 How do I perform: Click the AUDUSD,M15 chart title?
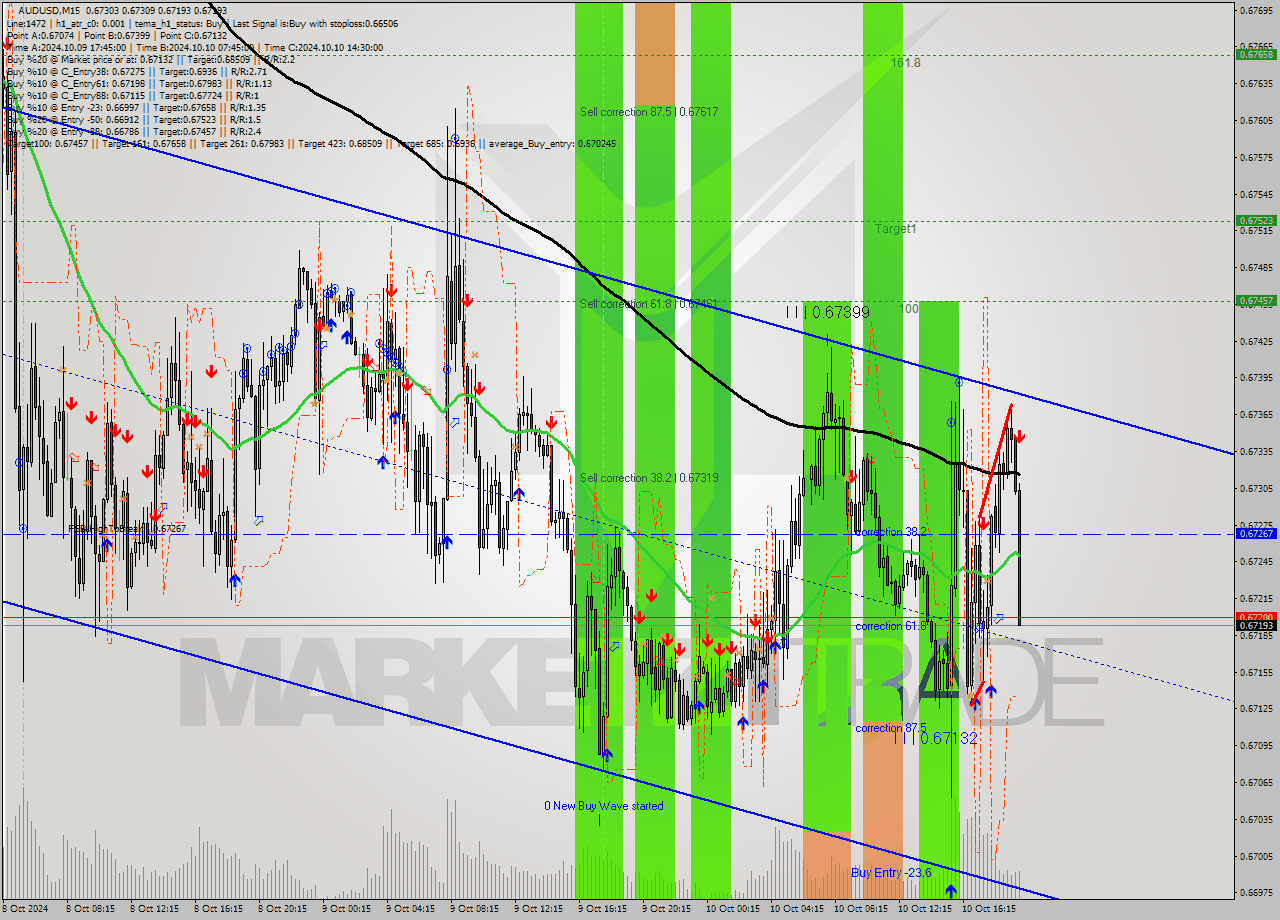50,9
